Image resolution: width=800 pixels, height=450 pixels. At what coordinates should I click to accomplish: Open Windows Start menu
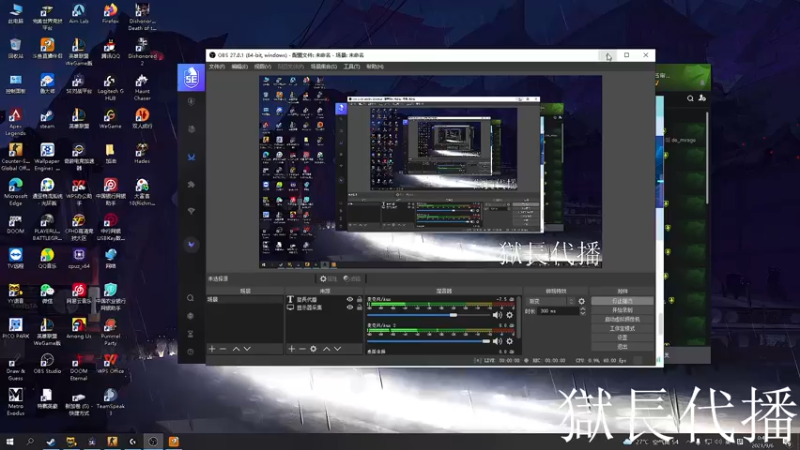(x=9, y=442)
